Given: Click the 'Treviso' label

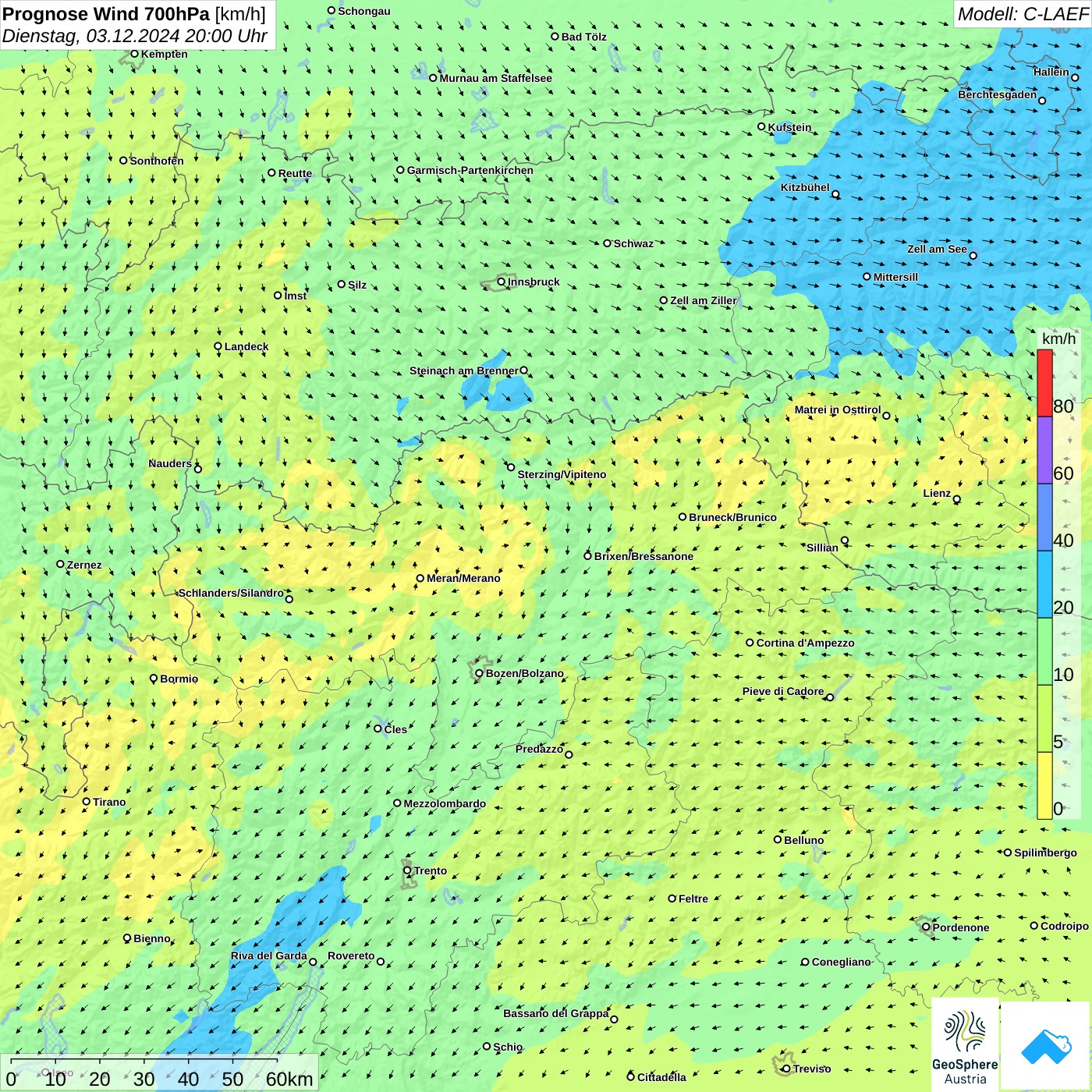Looking at the screenshot, I should [x=812, y=1069].
